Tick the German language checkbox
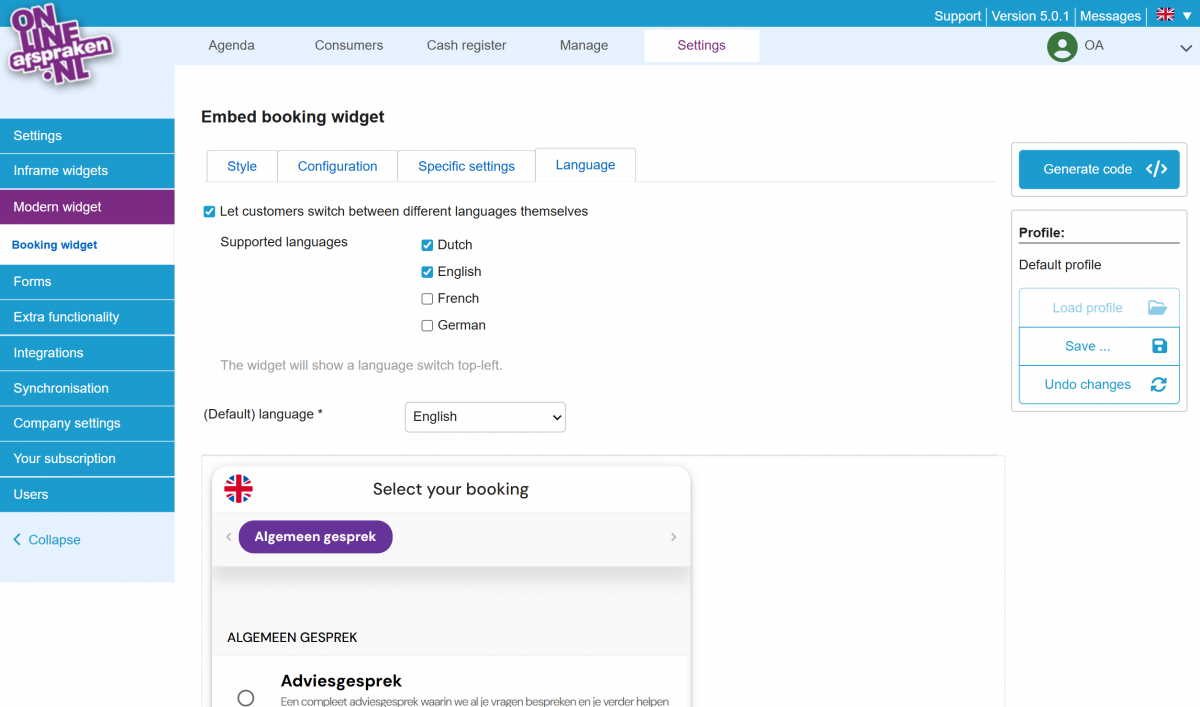Image resolution: width=1200 pixels, height=707 pixels. click(x=427, y=326)
